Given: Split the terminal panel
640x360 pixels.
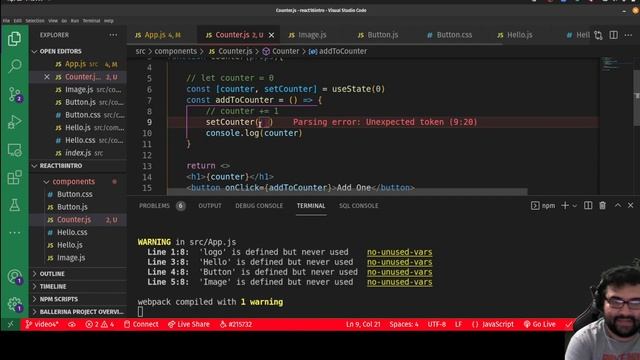Looking at the screenshot, I should 588,206.
